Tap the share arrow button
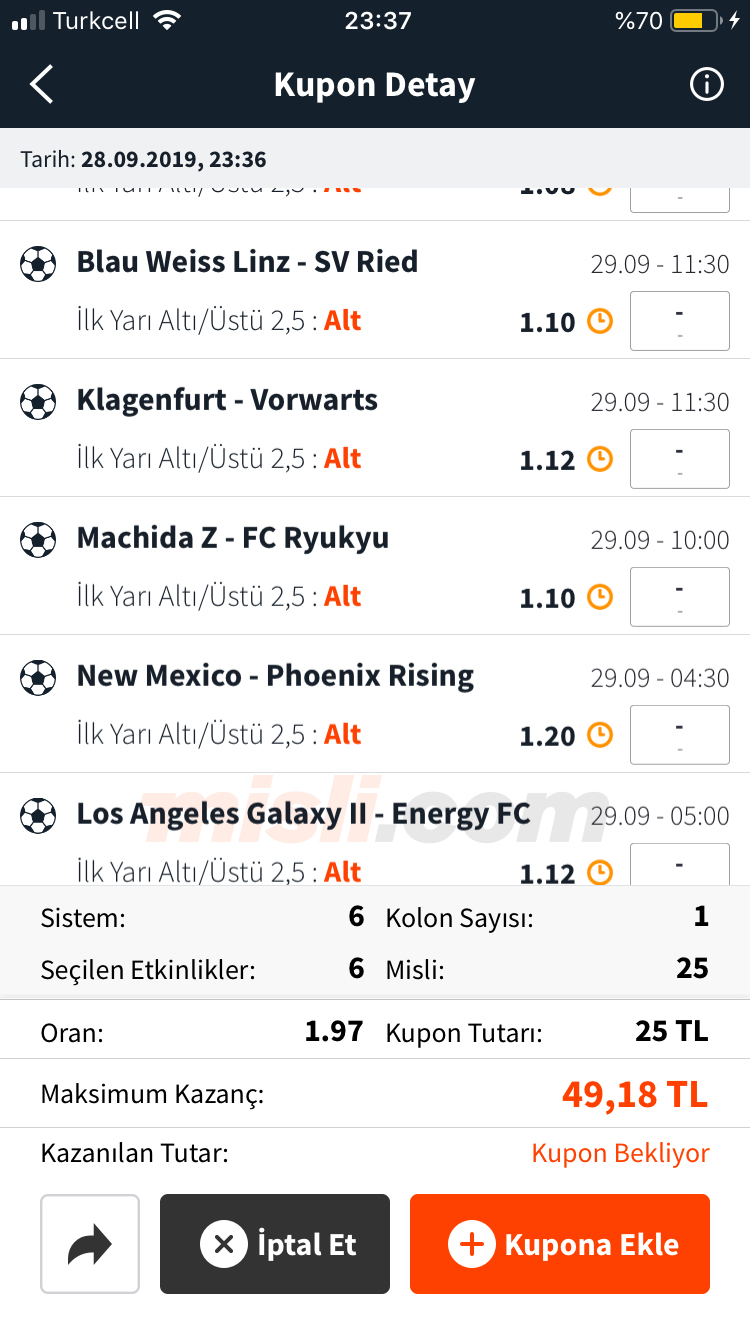This screenshot has height=1334, width=750. (x=90, y=1244)
